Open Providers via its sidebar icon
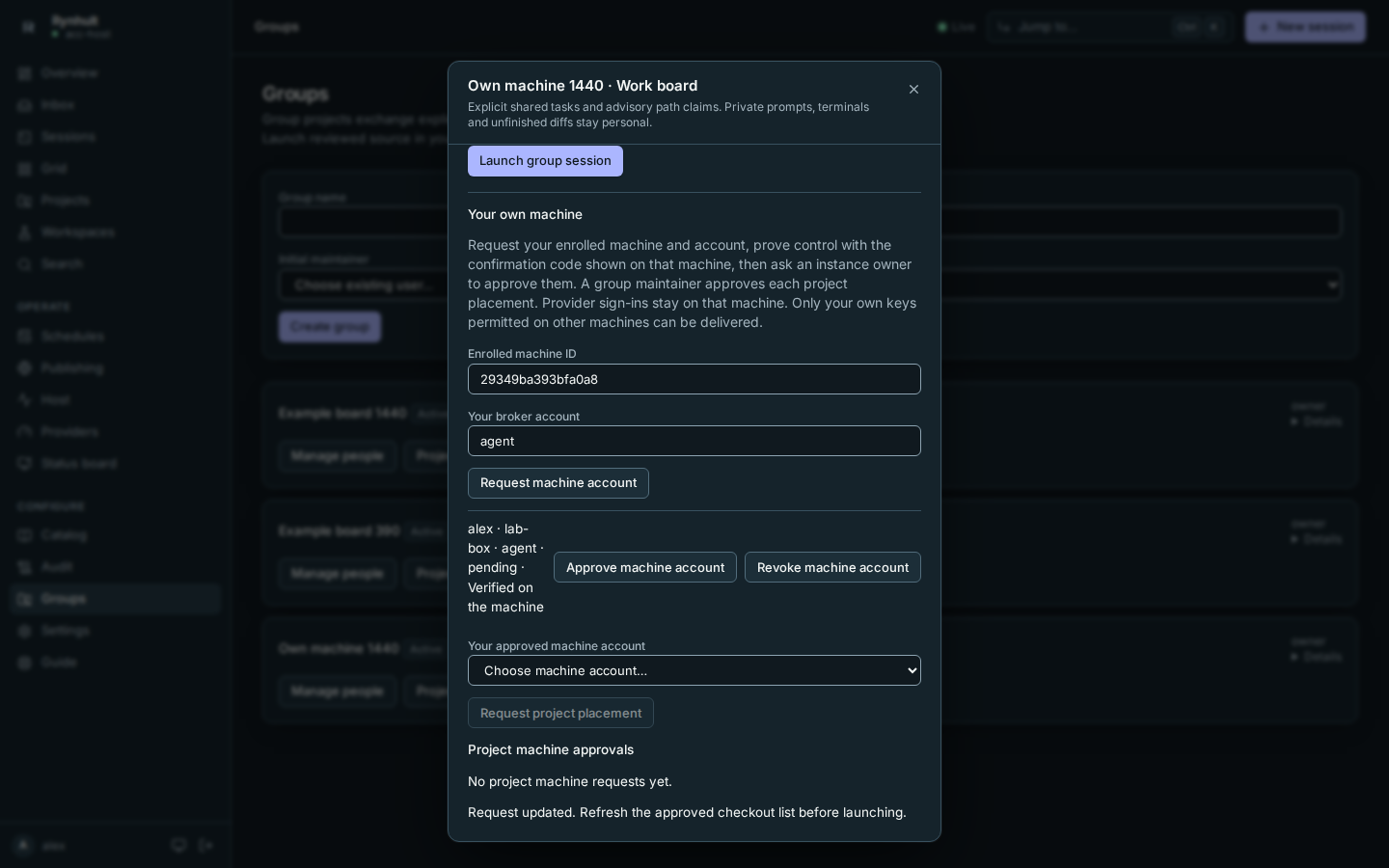This screenshot has height=868, width=1389. click(25, 432)
